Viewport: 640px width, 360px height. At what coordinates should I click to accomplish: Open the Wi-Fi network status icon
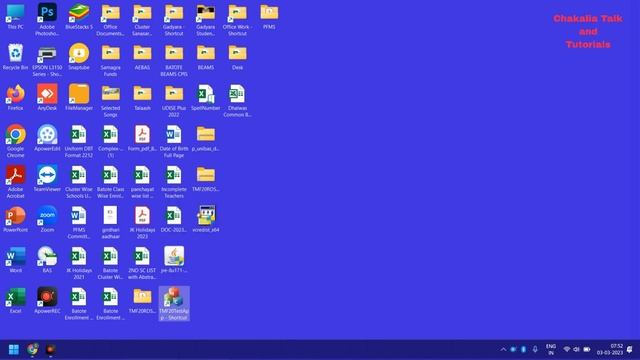(567, 349)
